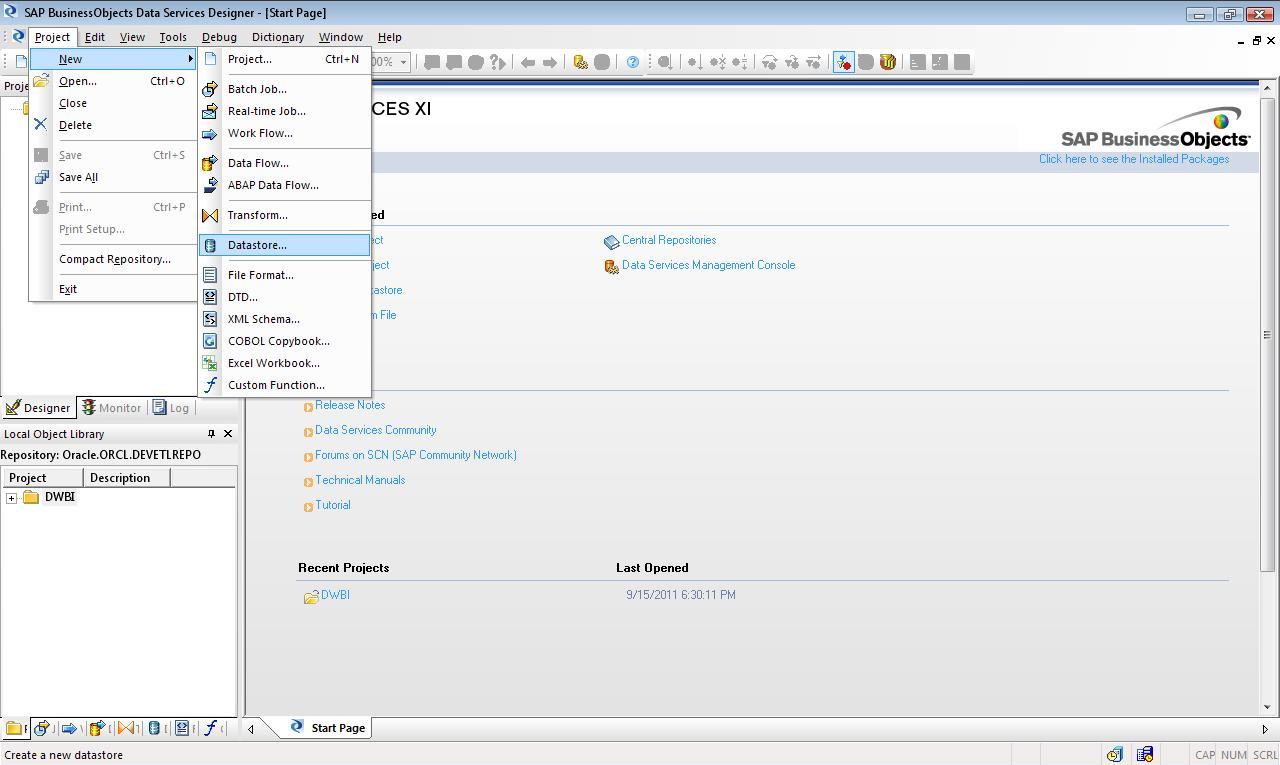Image resolution: width=1280 pixels, height=765 pixels.
Task: Click the back arrow toolbar icon
Action: tap(528, 62)
